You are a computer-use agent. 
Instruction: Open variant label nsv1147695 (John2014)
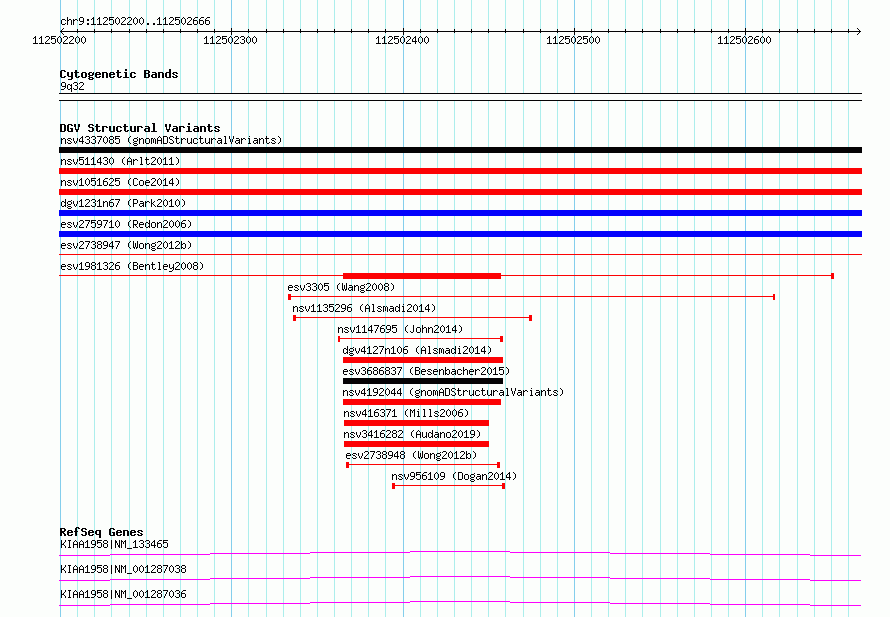[x=400, y=329]
